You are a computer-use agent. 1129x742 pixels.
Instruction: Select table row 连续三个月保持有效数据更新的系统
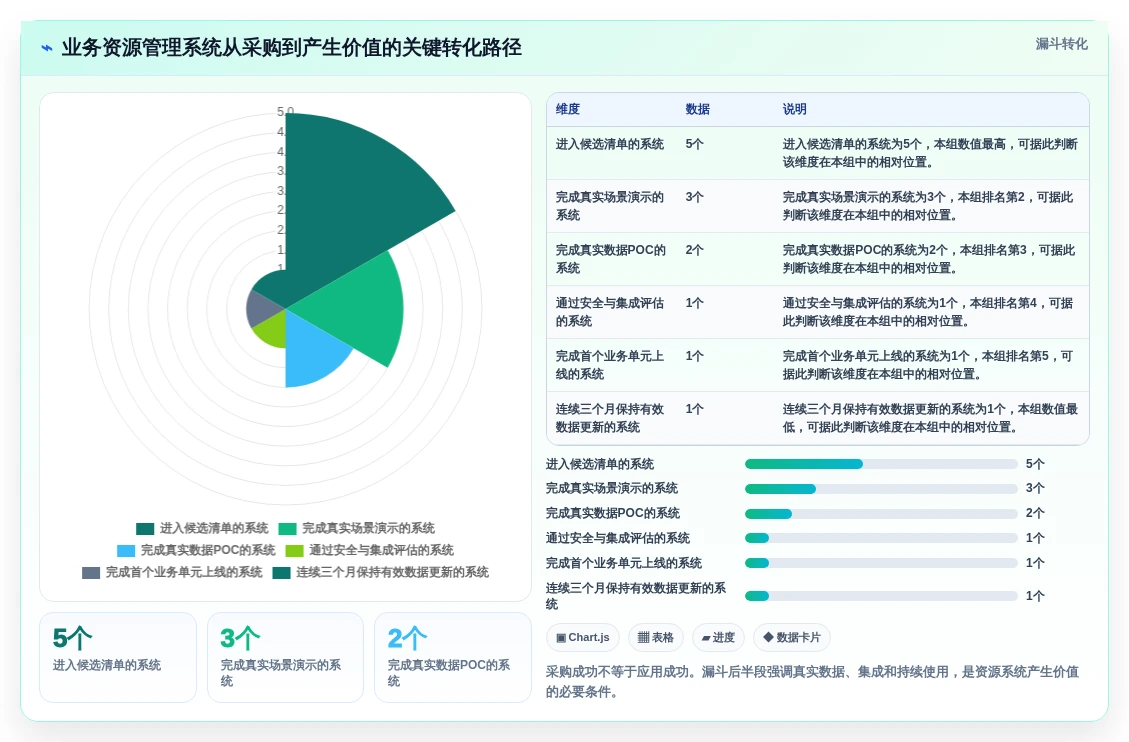coord(817,418)
